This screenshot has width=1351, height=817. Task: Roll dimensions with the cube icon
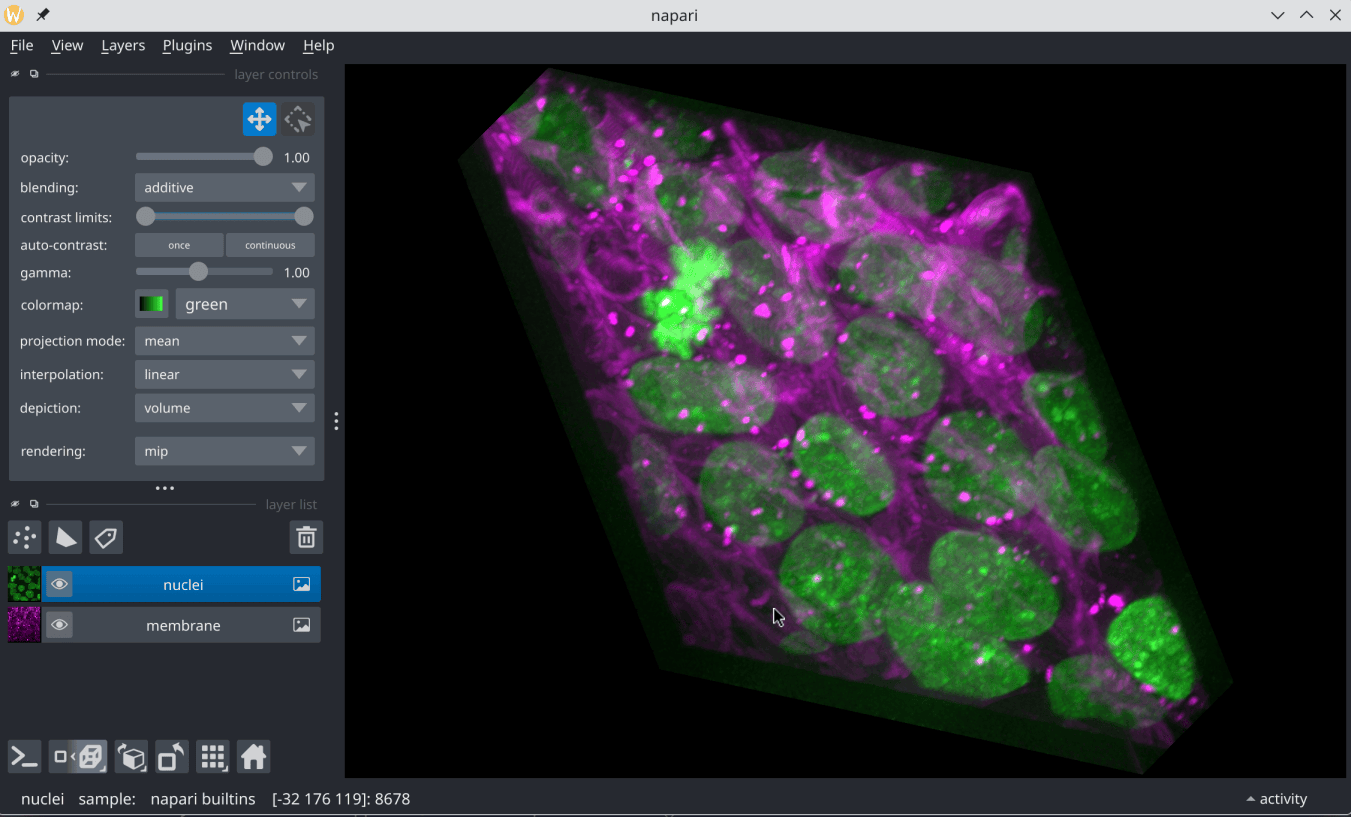130,756
